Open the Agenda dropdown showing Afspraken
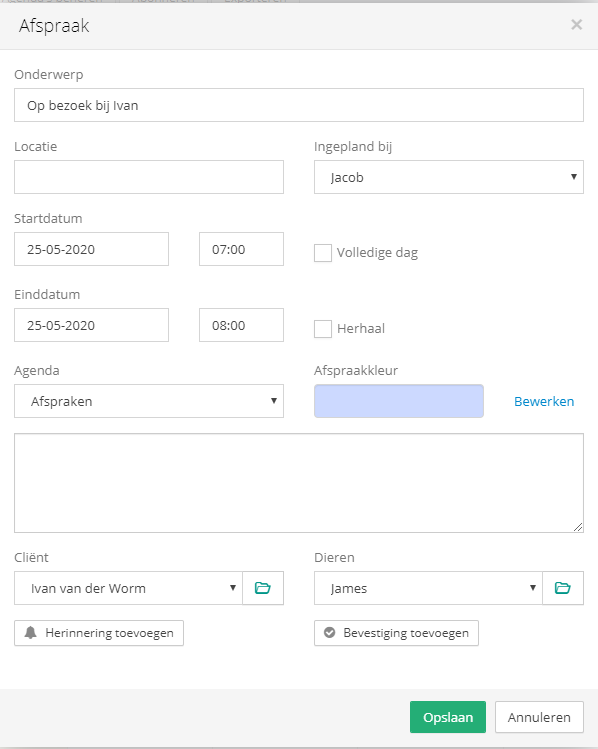This screenshot has height=749, width=598. [149, 401]
